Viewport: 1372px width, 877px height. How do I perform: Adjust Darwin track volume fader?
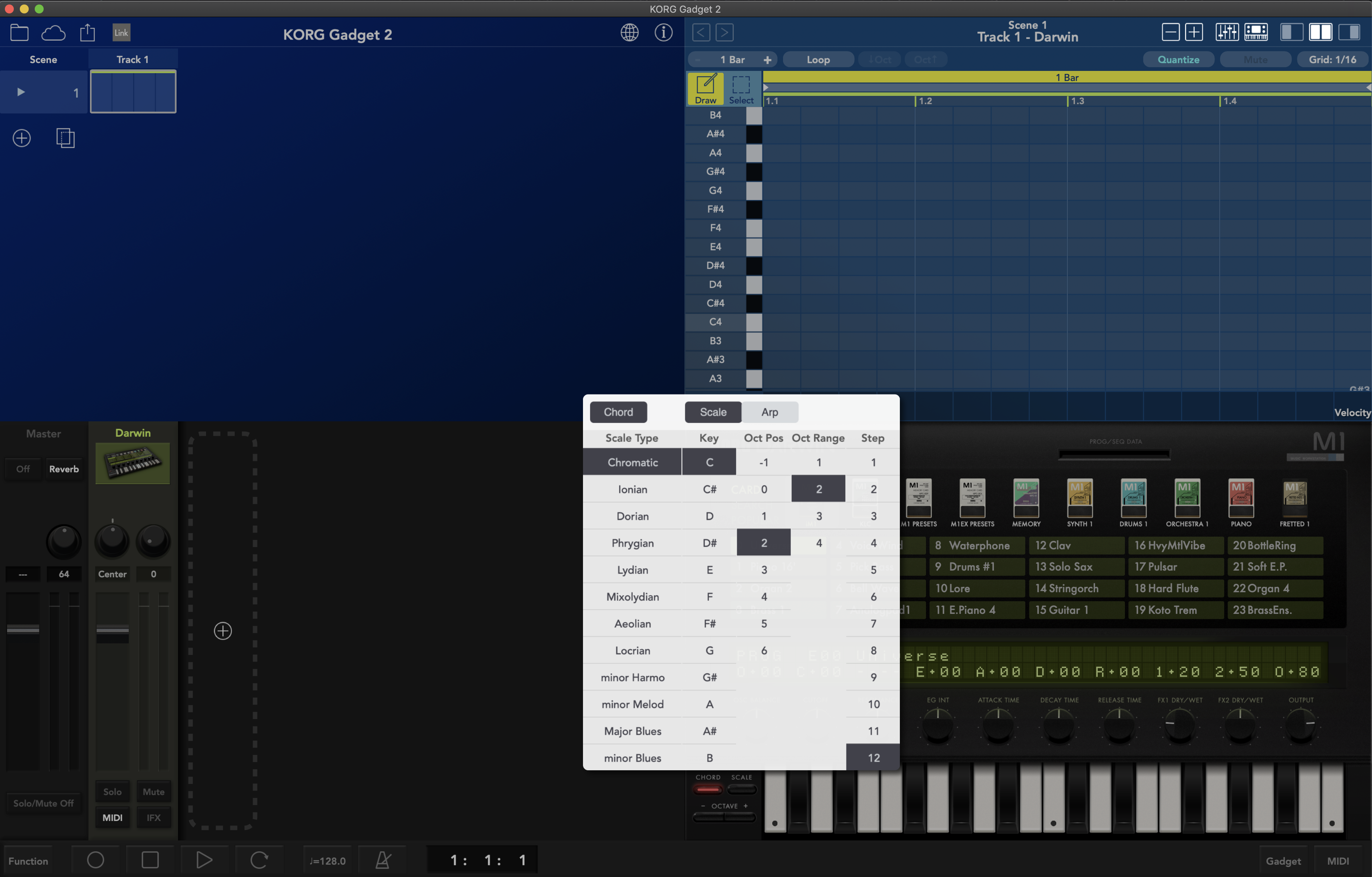point(112,631)
